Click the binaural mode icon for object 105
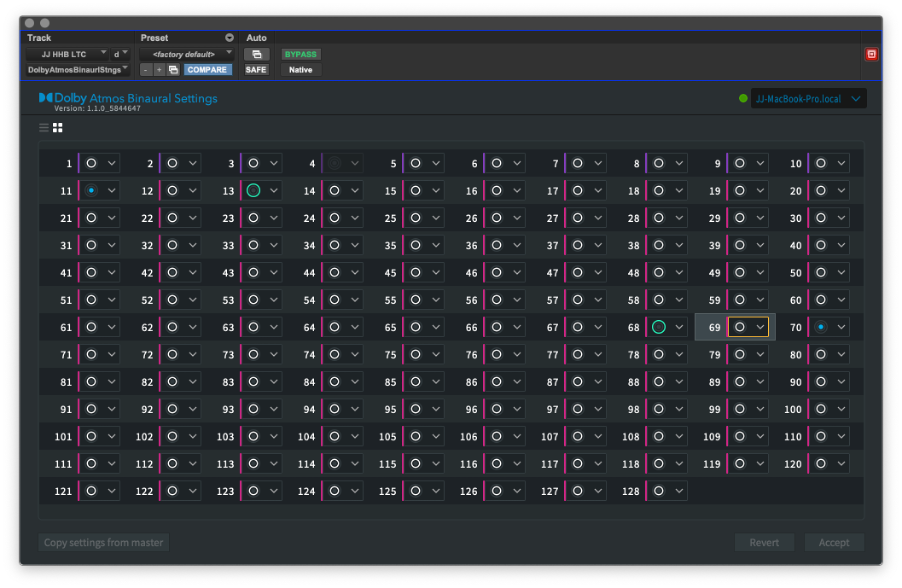902x588 pixels. pos(415,436)
